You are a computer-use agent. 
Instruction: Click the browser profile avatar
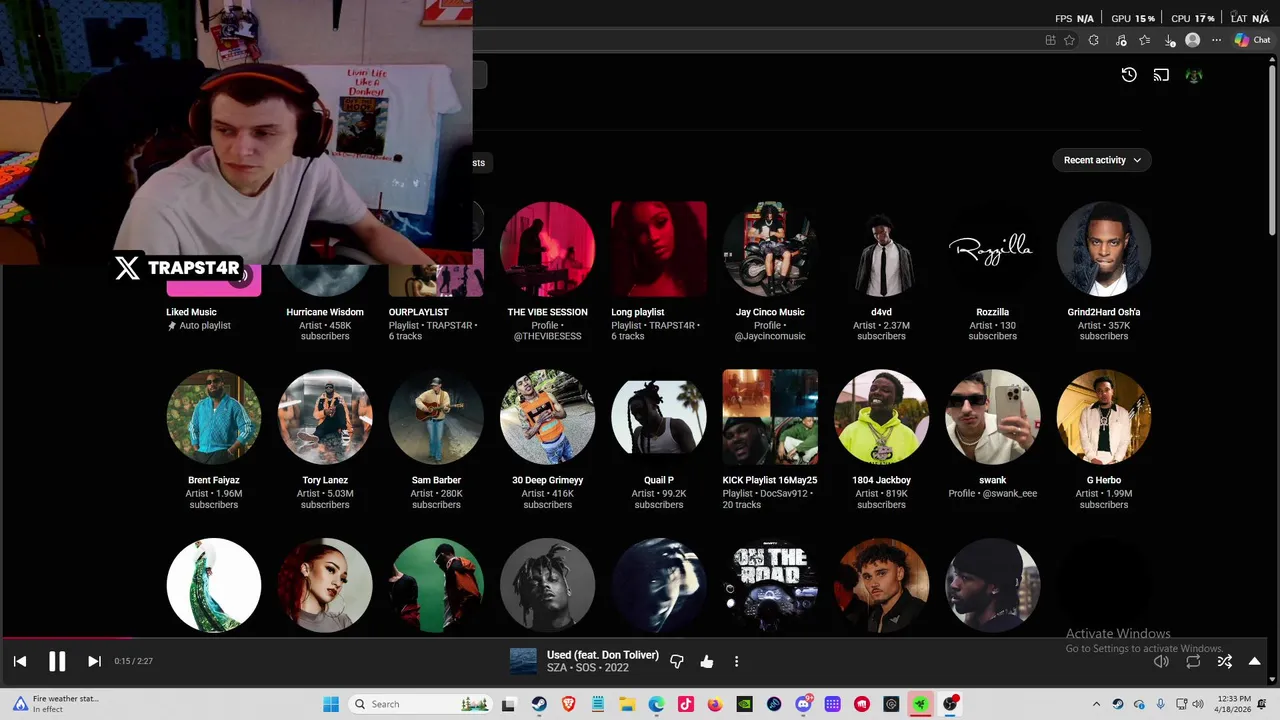click(x=1192, y=40)
